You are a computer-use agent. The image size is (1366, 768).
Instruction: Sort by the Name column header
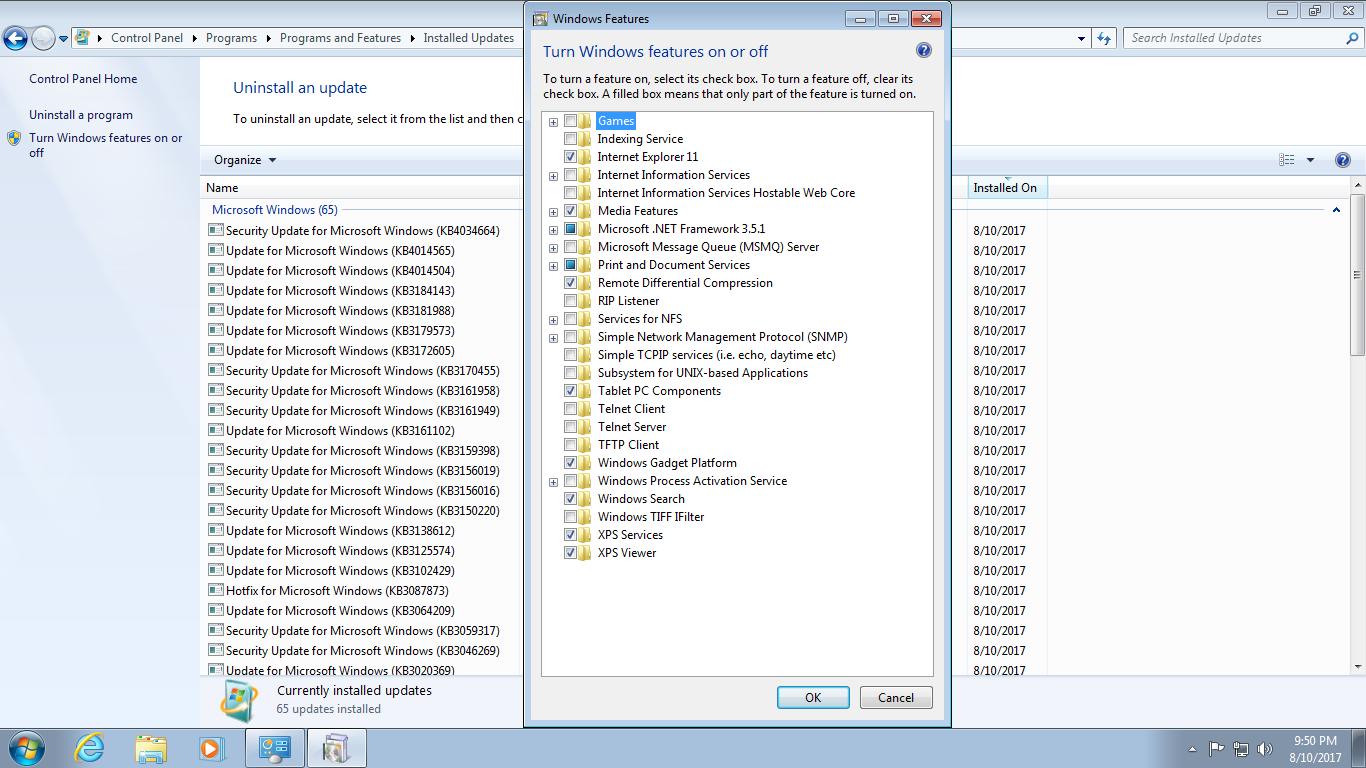(x=361, y=188)
